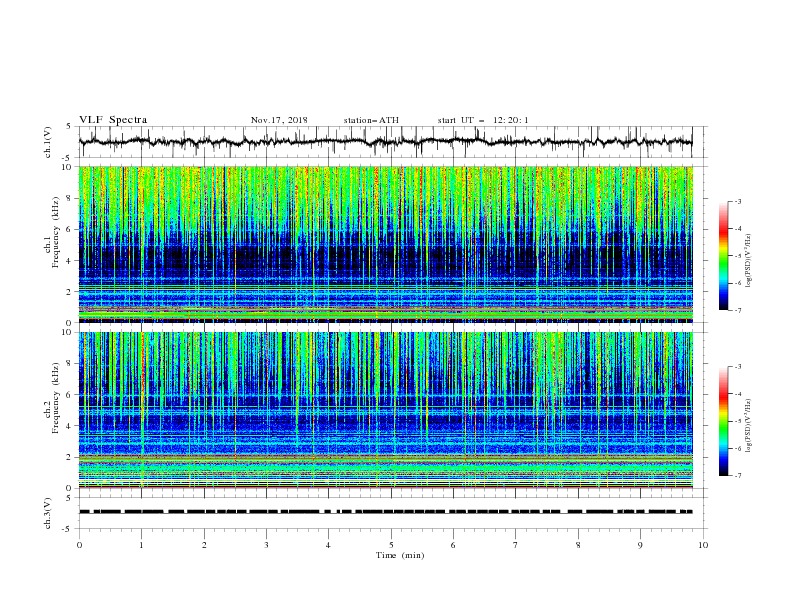Screen dimensions: 792x612
Task: Click ch.1 colorbar tick label '-5'
Action: pos(737,256)
